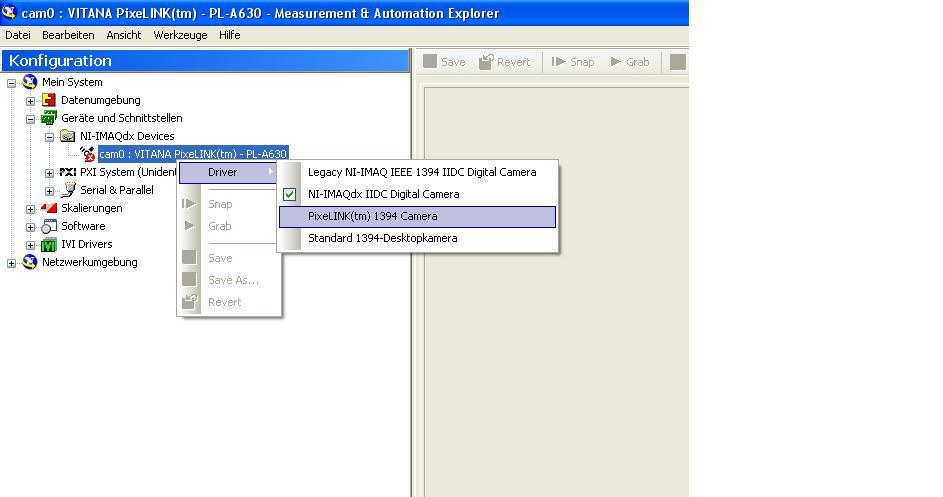Click the Konfiguration panel header
943x497 pixels.
click(x=206, y=61)
